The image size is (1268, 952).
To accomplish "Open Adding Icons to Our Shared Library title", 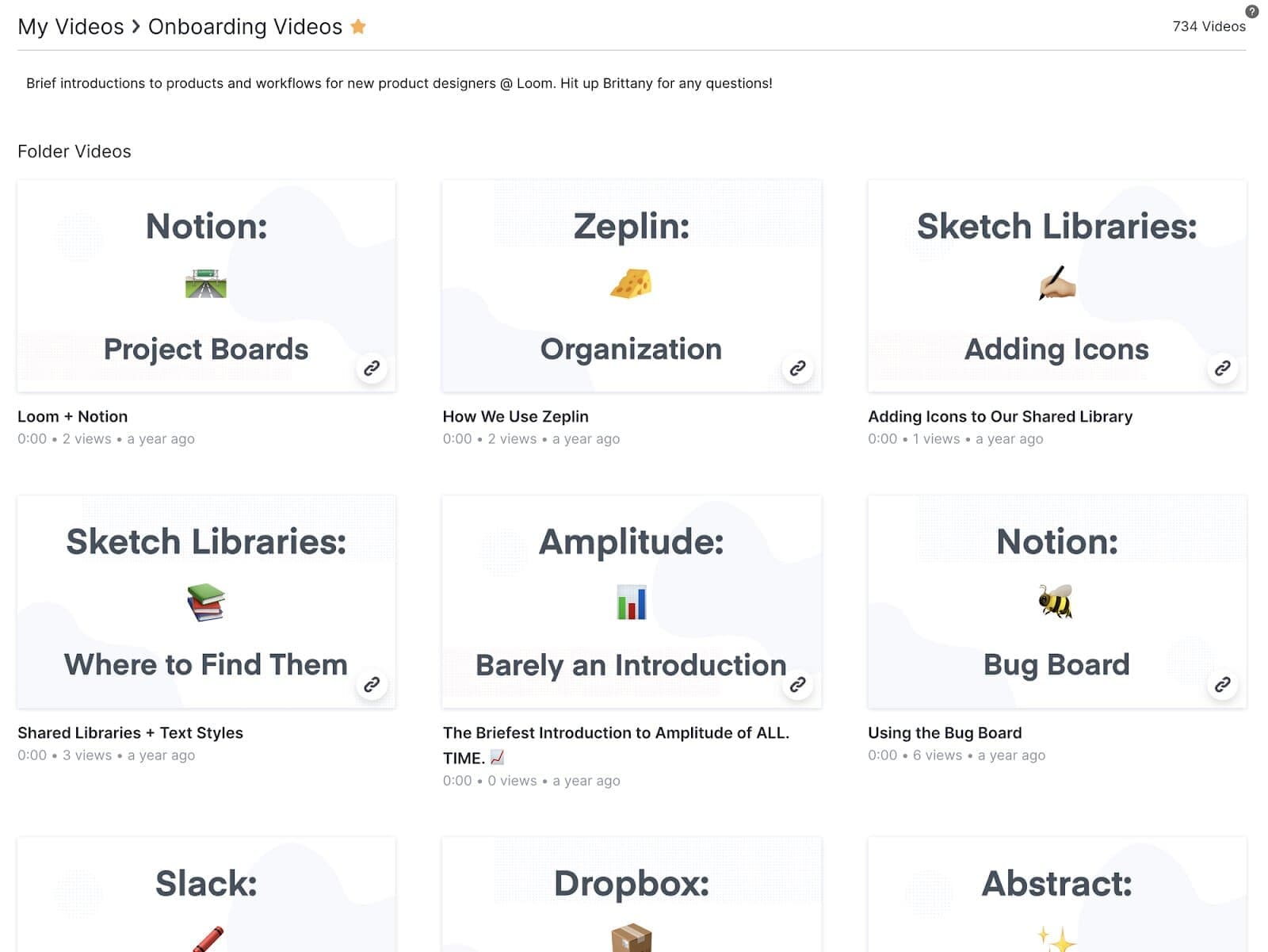I will click(999, 416).
